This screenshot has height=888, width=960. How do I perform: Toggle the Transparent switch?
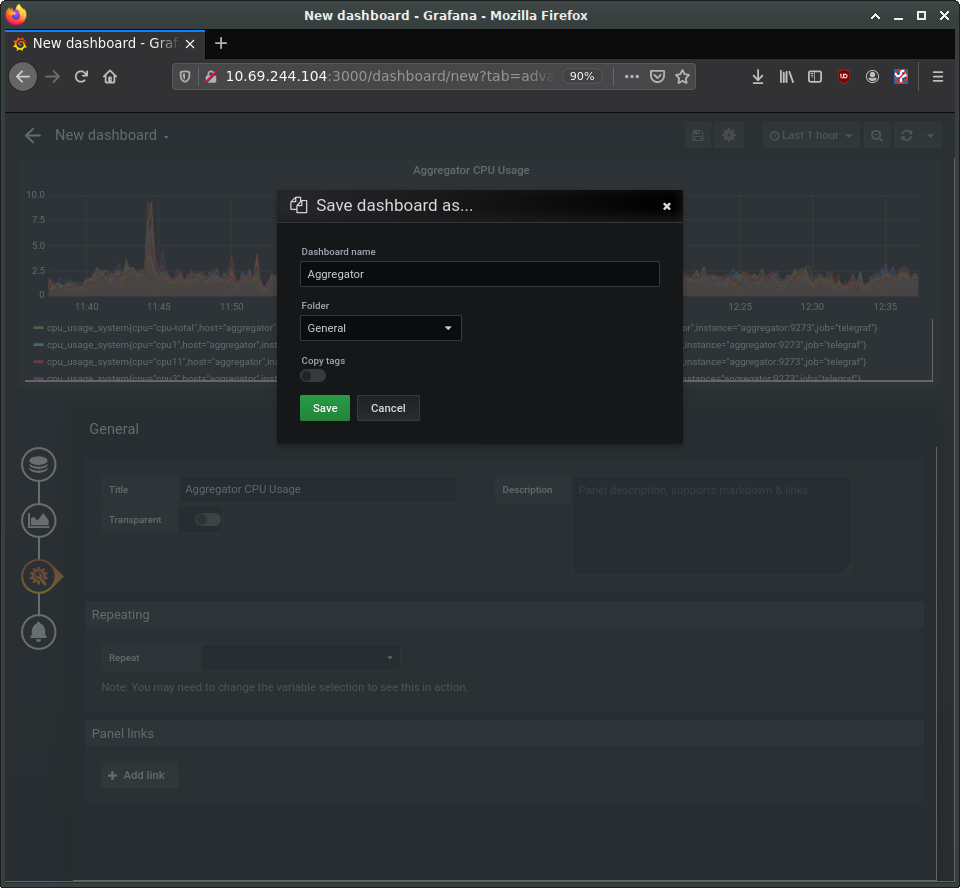pyautogui.click(x=208, y=519)
